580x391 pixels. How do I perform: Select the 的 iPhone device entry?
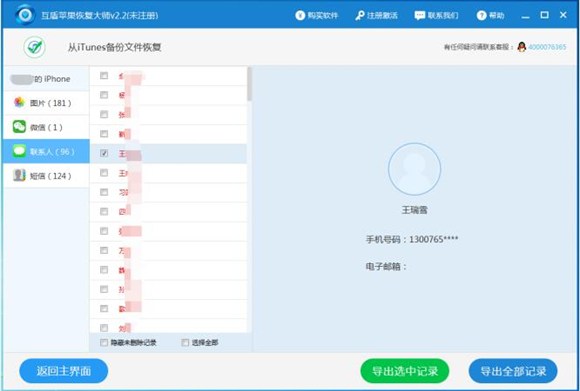click(46, 79)
